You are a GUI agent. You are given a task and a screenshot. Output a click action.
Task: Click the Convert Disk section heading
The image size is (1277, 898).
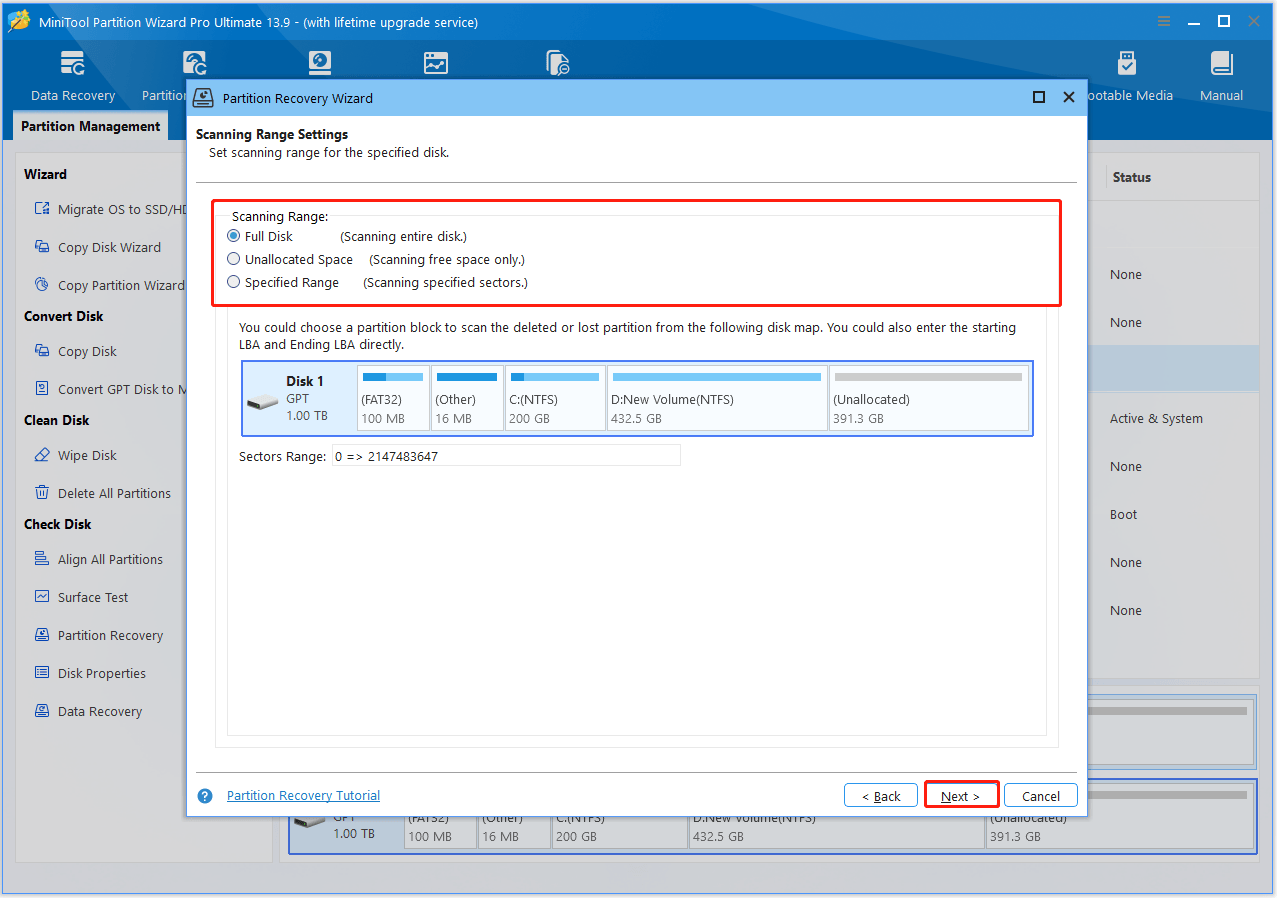[x=64, y=316]
